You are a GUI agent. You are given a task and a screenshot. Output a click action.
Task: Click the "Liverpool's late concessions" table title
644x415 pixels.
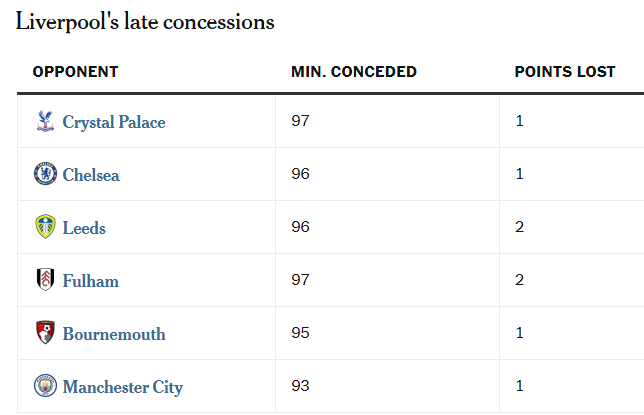[x=145, y=22]
